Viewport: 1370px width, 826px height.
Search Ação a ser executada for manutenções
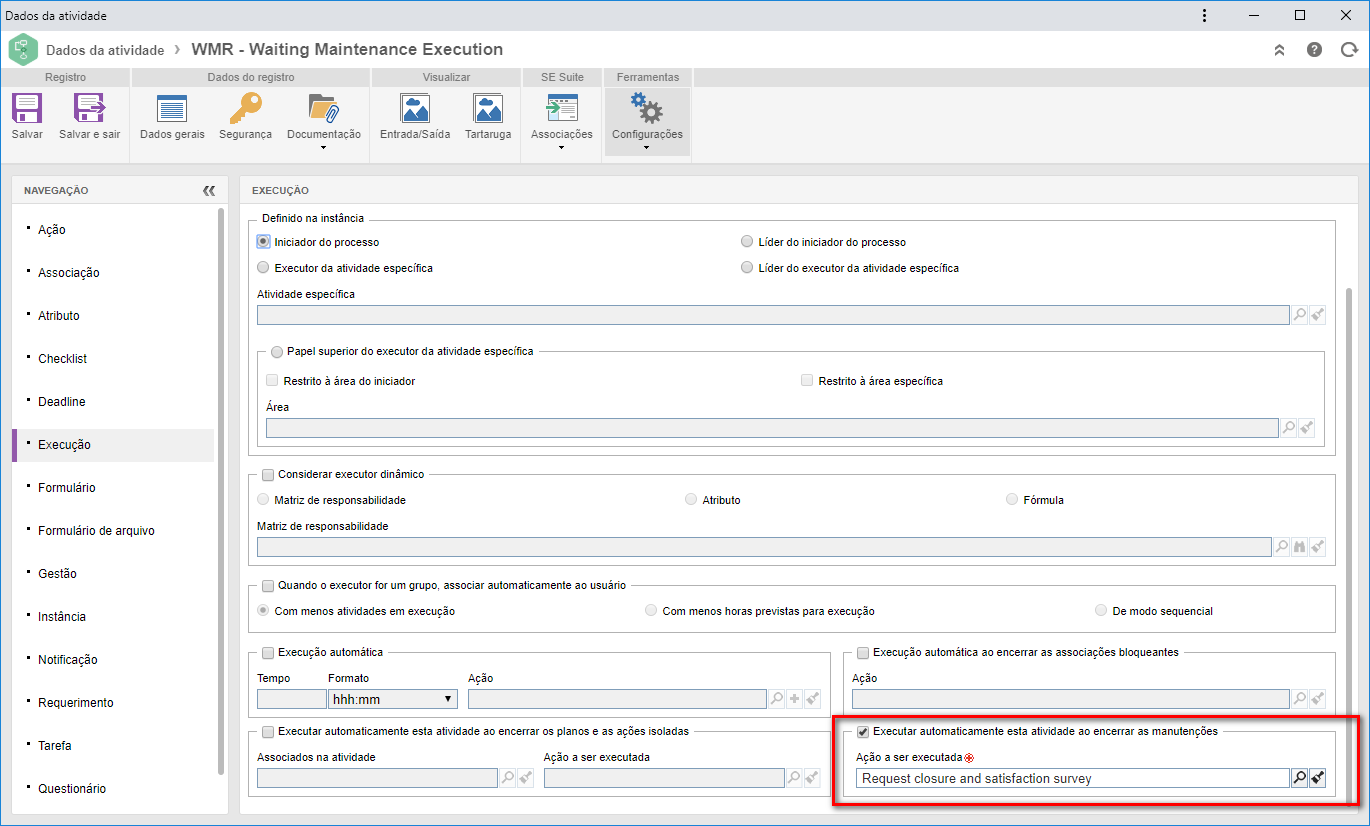(x=1300, y=778)
